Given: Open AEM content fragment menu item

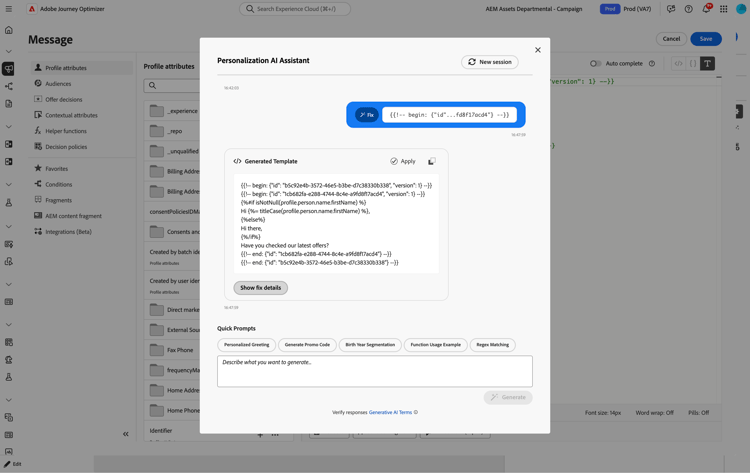Looking at the screenshot, I should point(82,216).
